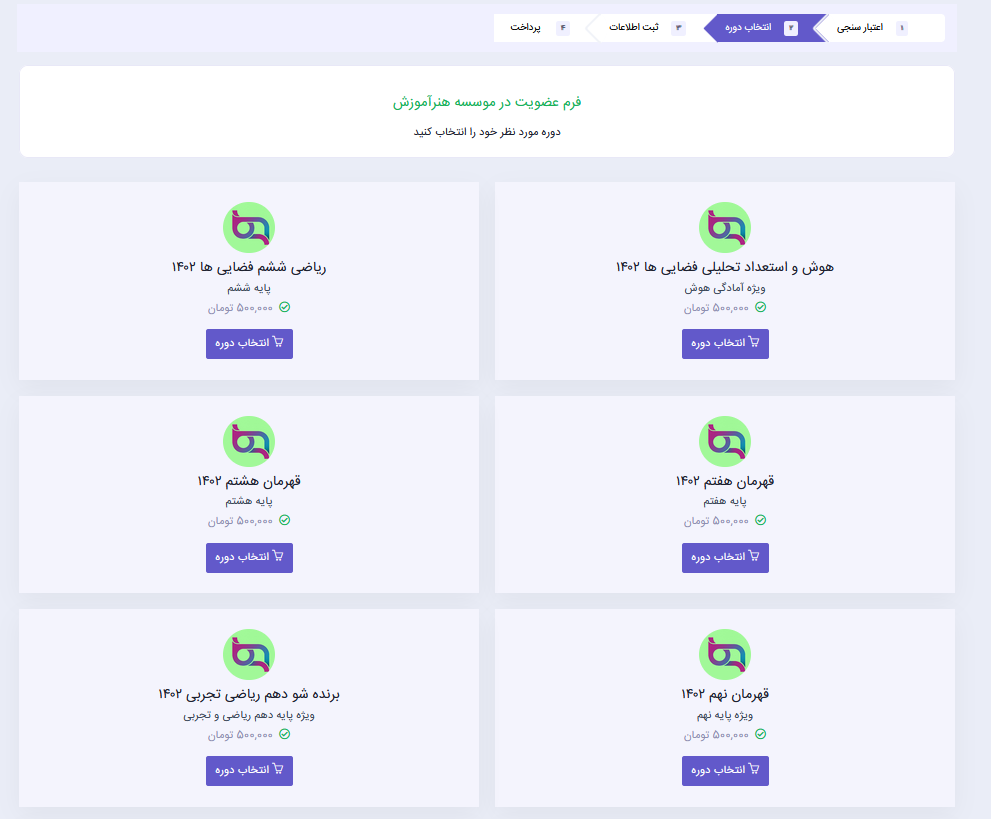Viewport: 991px width, 819px height.
Task: Choose قهرمان هشتم ۱۴۰۲ with انتخاب دوره button
Action: coord(249,557)
